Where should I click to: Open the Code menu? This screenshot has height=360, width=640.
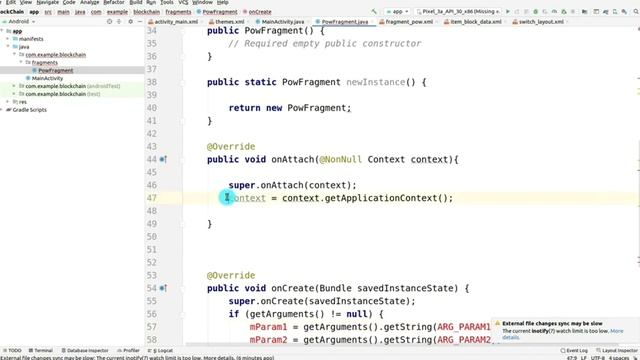click(69, 2)
